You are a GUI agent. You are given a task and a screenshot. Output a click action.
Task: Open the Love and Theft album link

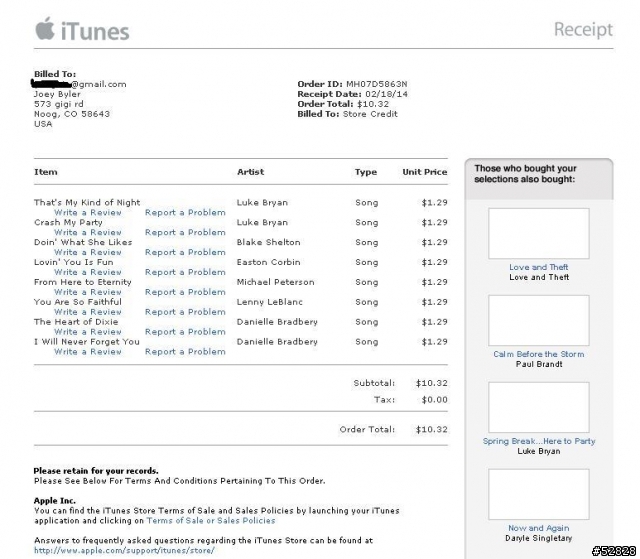(x=539, y=267)
